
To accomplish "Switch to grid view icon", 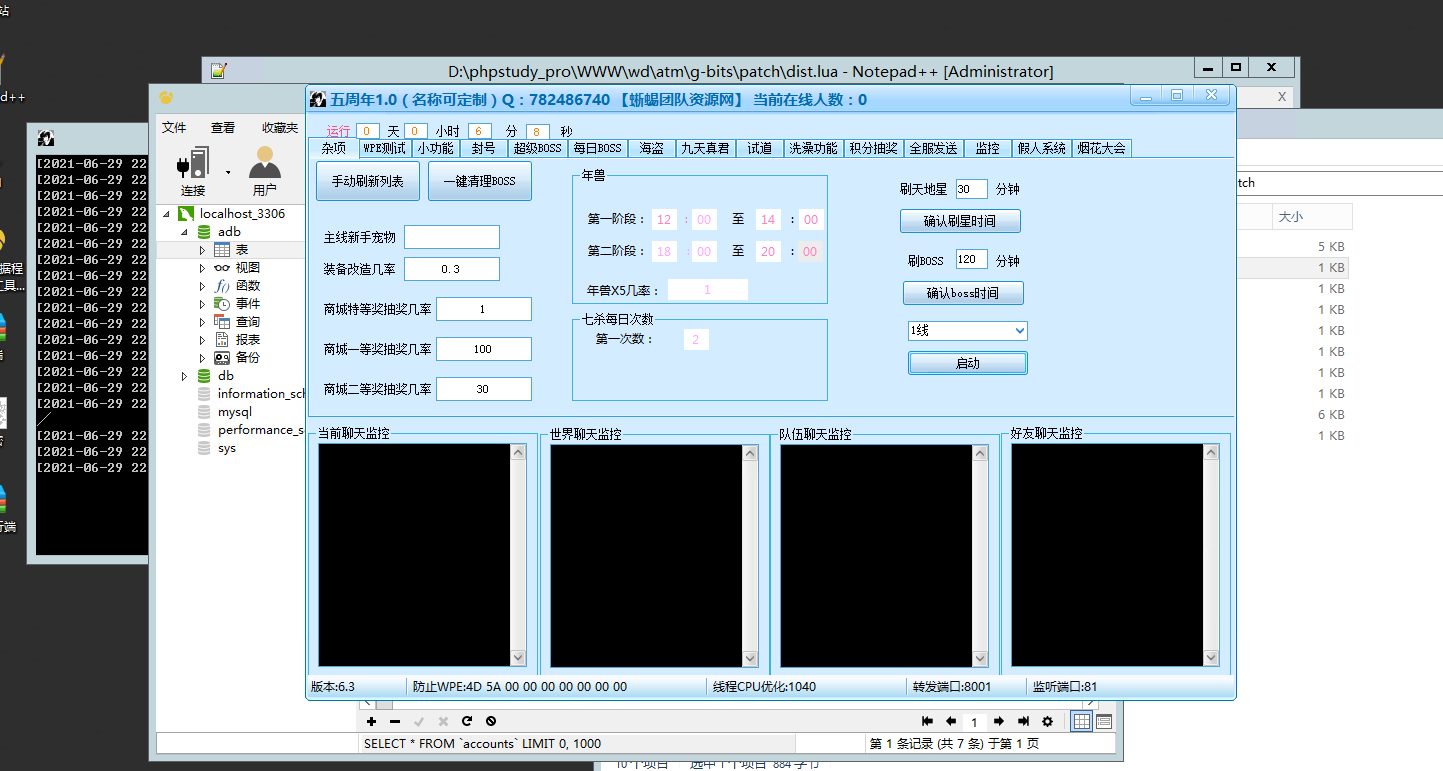I will (x=1082, y=721).
